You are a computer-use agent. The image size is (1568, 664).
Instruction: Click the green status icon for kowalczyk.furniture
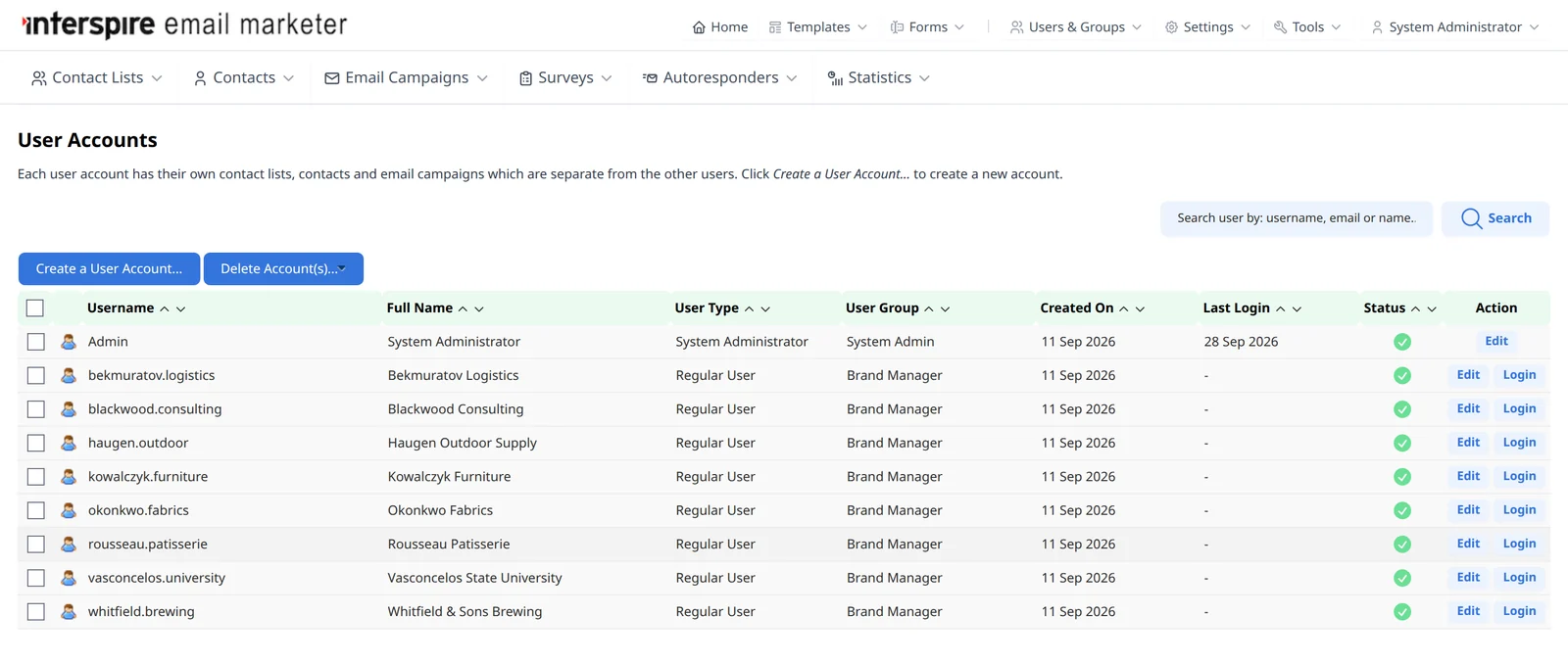click(1402, 477)
